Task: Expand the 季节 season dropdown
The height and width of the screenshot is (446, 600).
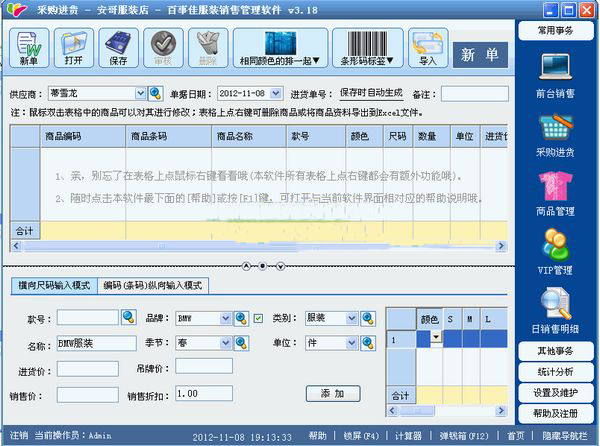Action: tap(226, 343)
